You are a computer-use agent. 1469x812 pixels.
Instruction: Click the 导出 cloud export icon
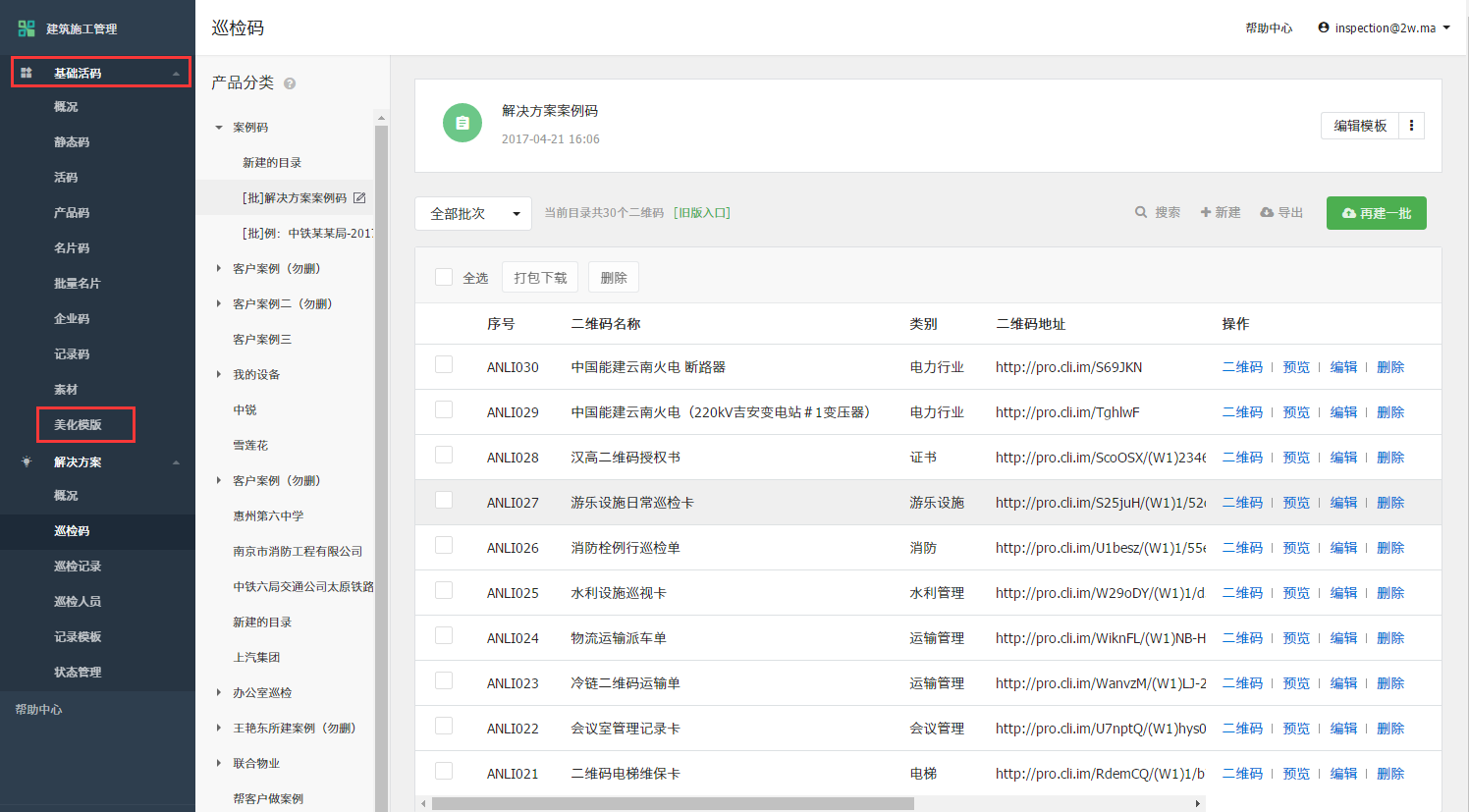pyautogui.click(x=1267, y=212)
